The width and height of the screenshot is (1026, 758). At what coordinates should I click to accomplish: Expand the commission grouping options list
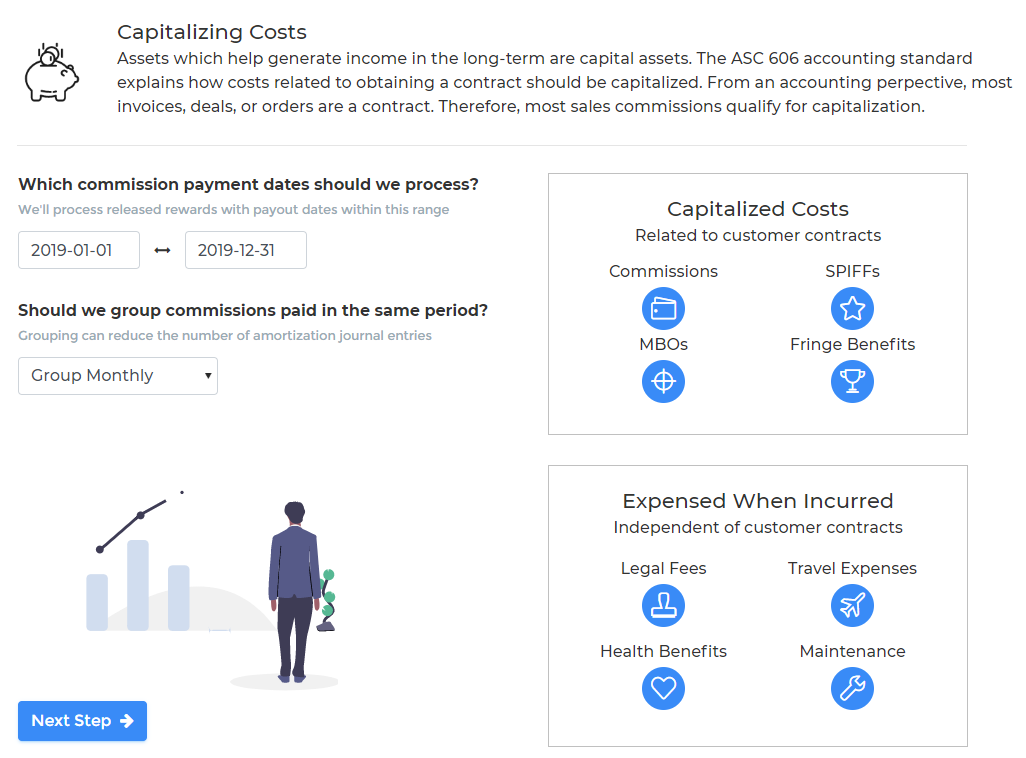(x=117, y=375)
